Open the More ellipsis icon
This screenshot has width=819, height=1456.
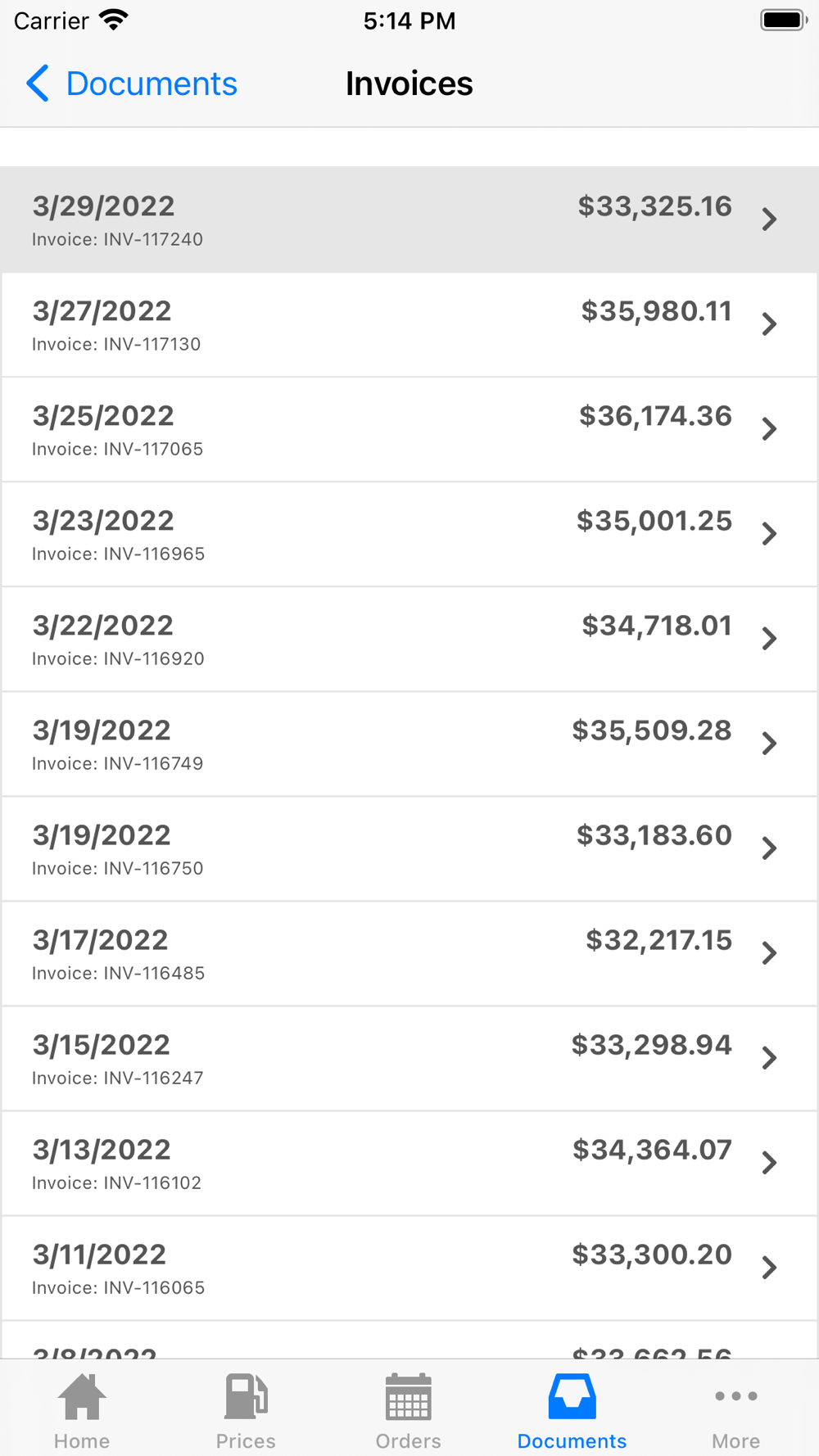(x=735, y=1396)
